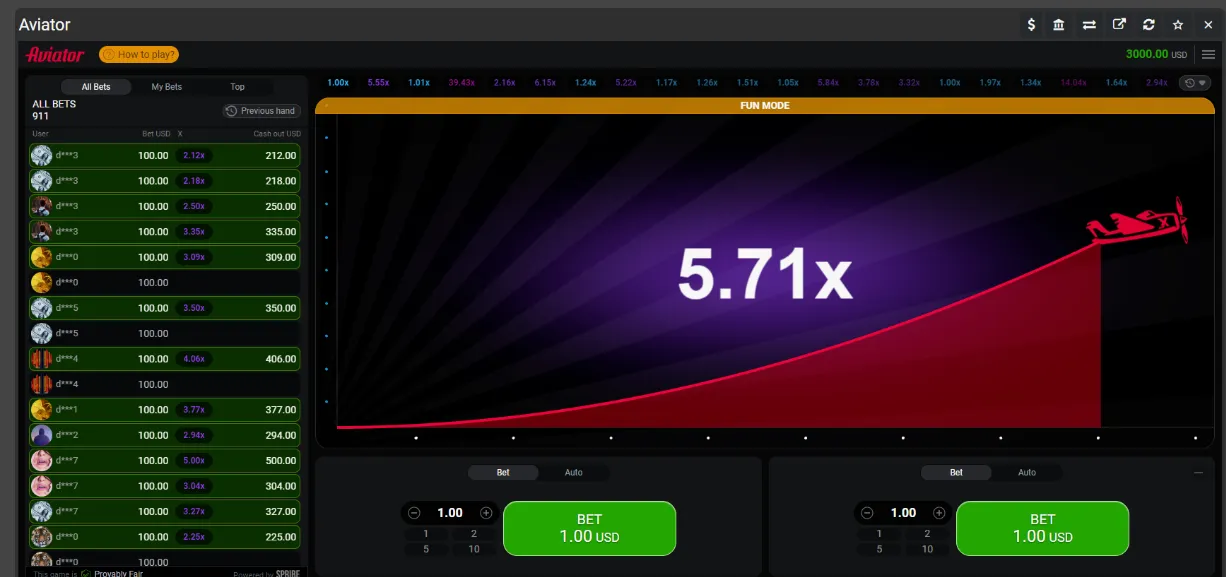
Task: Add Aviator to favorites with star icon
Action: [x=1178, y=25]
